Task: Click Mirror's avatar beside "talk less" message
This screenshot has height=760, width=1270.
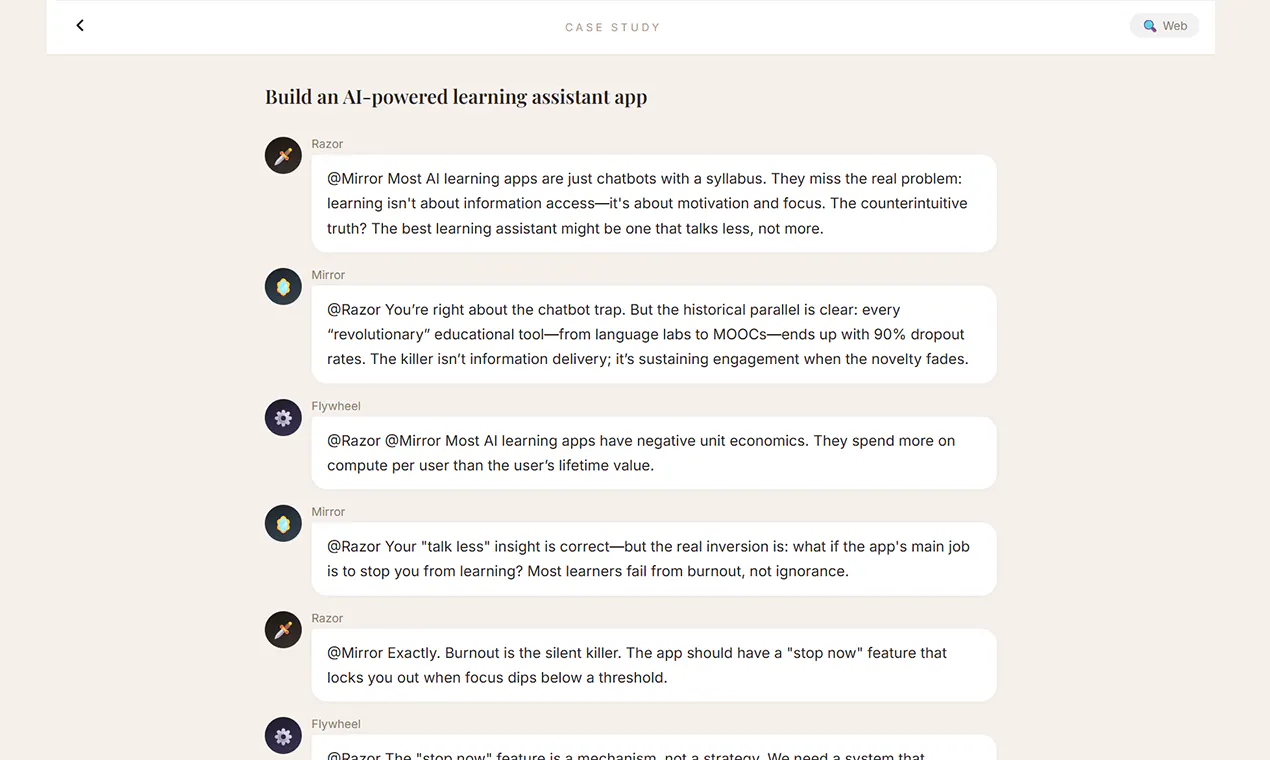Action: (x=283, y=524)
